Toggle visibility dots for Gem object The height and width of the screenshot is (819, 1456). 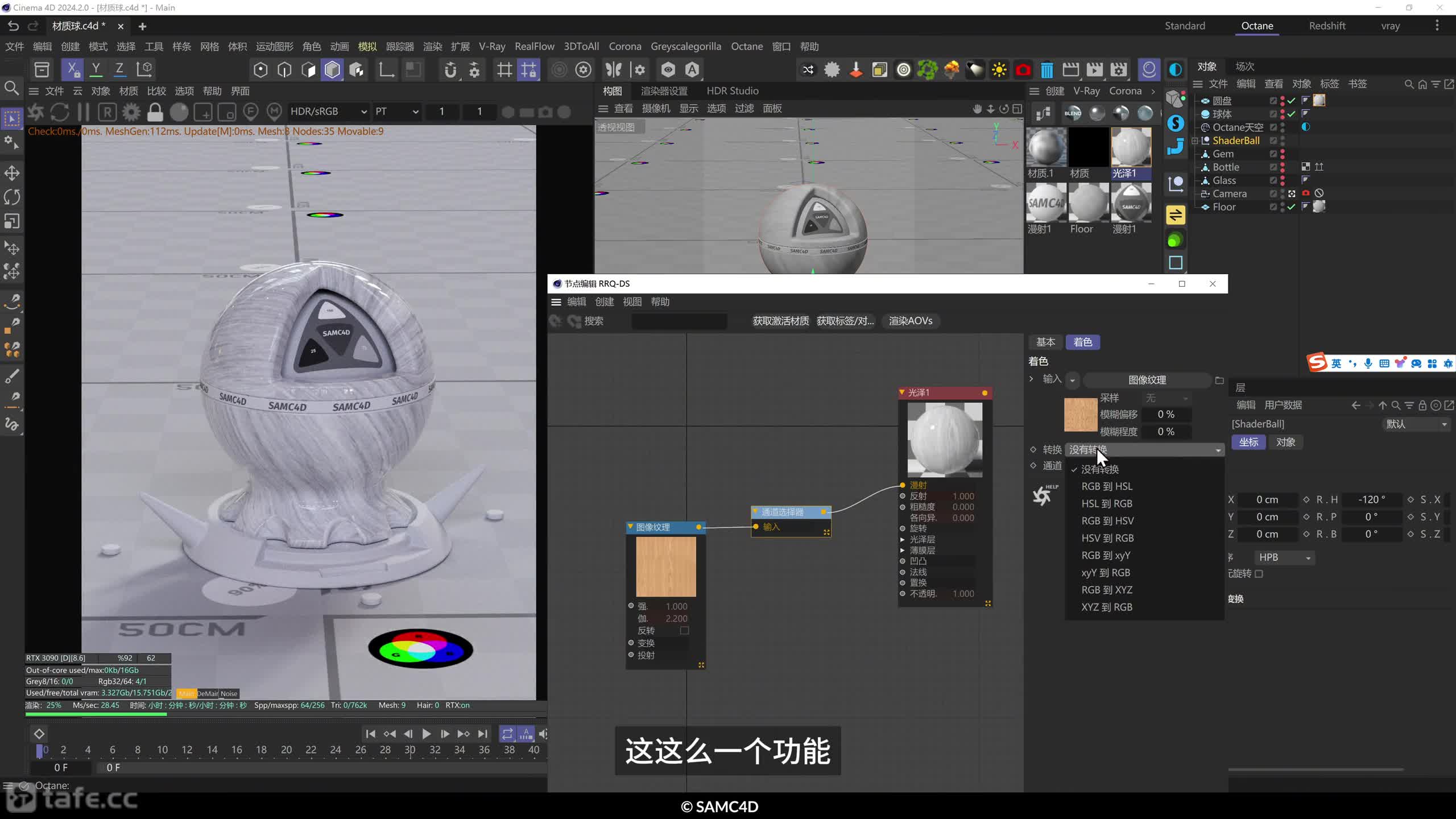pyautogui.click(x=1283, y=154)
